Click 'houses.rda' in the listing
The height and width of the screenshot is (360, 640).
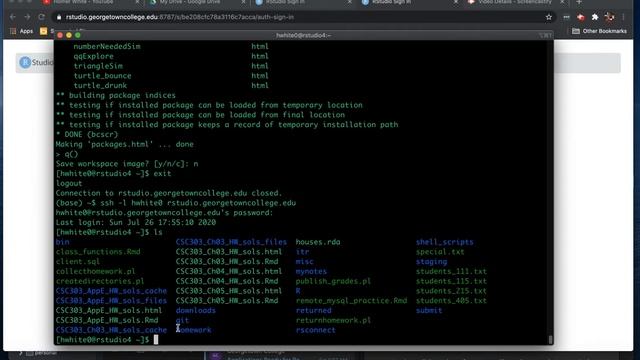[318, 242]
